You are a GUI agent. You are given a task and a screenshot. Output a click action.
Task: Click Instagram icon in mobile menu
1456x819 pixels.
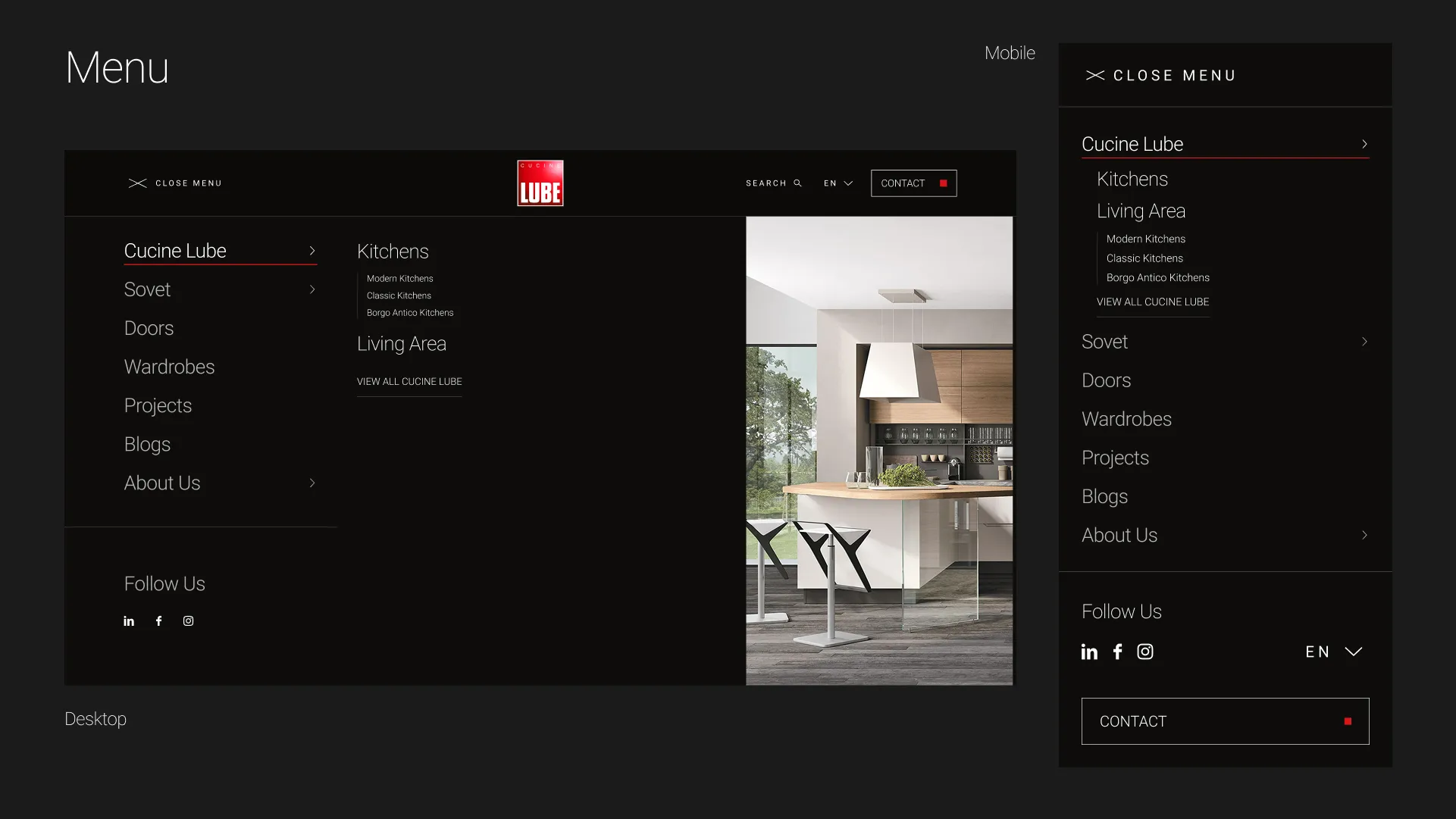1145,652
